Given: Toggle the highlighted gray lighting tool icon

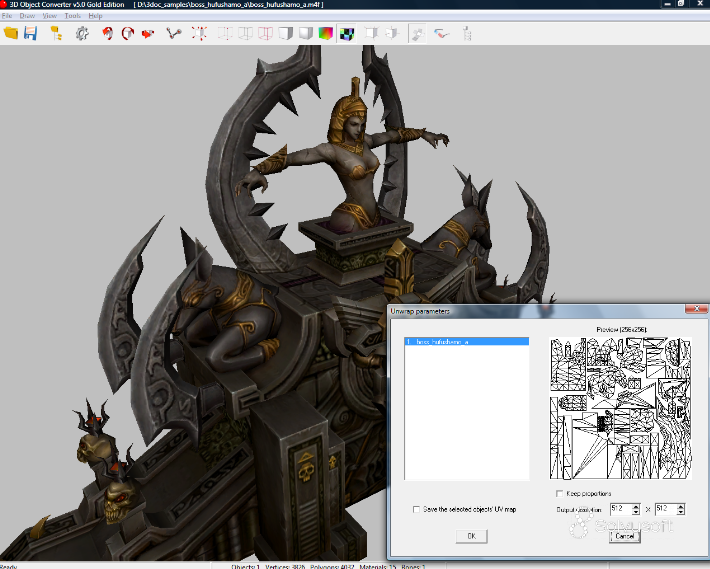Looking at the screenshot, I should tap(417, 33).
